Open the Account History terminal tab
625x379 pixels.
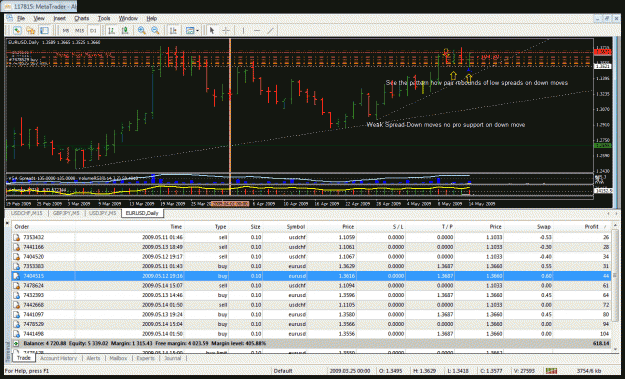pyautogui.click(x=58, y=358)
